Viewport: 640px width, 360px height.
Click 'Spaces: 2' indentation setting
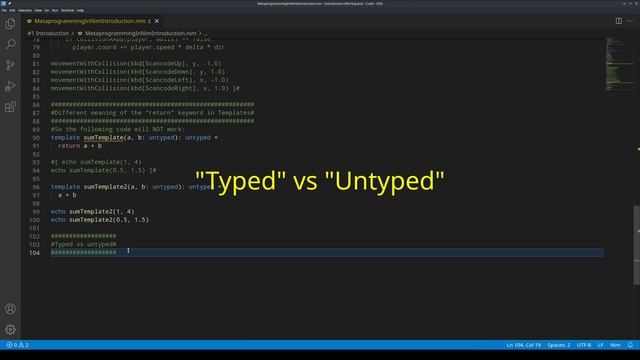(559, 345)
